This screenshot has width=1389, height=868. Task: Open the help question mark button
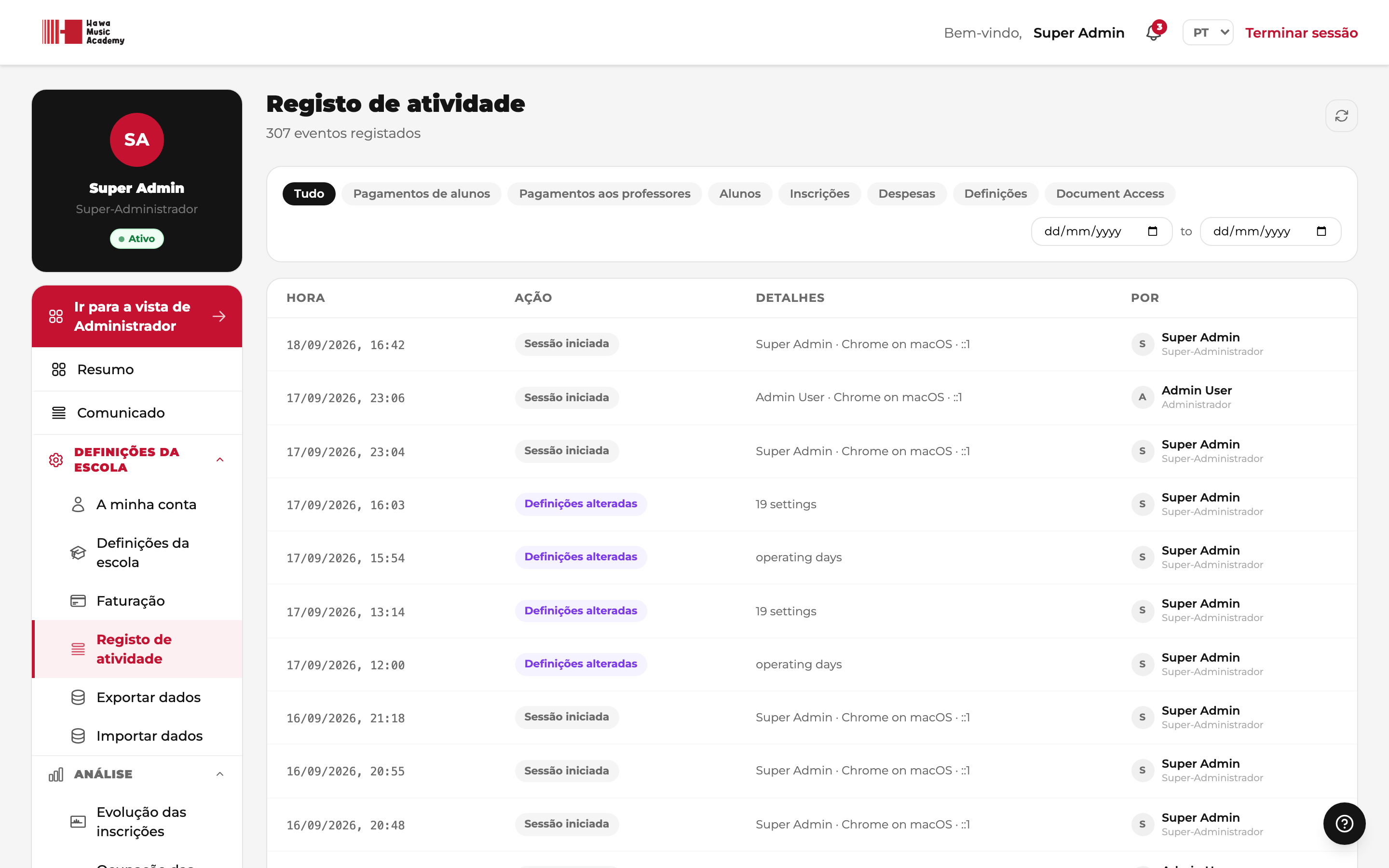point(1344,823)
